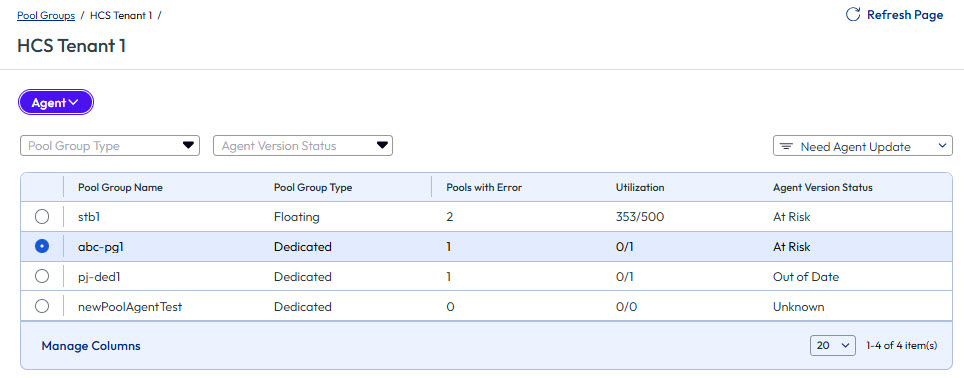
Task: Open Manage Columns
Action: pyautogui.click(x=91, y=346)
